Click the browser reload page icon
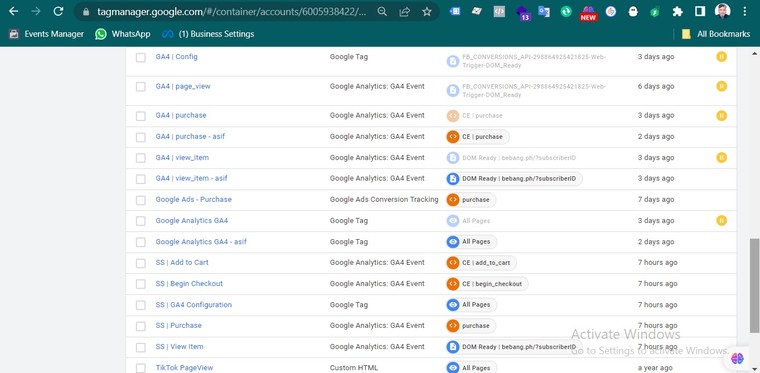 click(x=58, y=11)
